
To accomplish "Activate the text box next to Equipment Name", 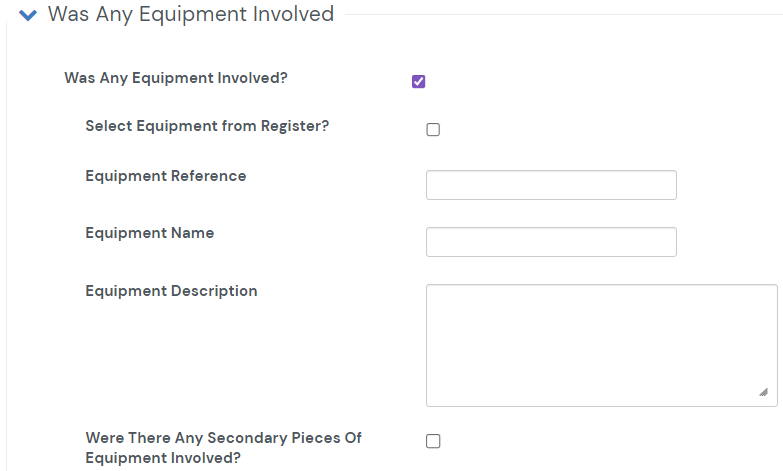I will [x=551, y=242].
